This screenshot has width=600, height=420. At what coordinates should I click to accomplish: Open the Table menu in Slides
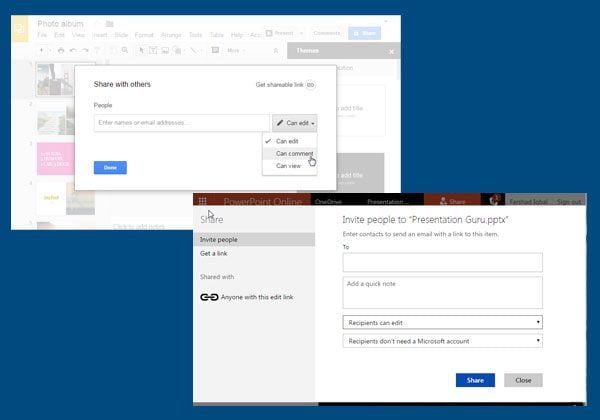[217, 35]
